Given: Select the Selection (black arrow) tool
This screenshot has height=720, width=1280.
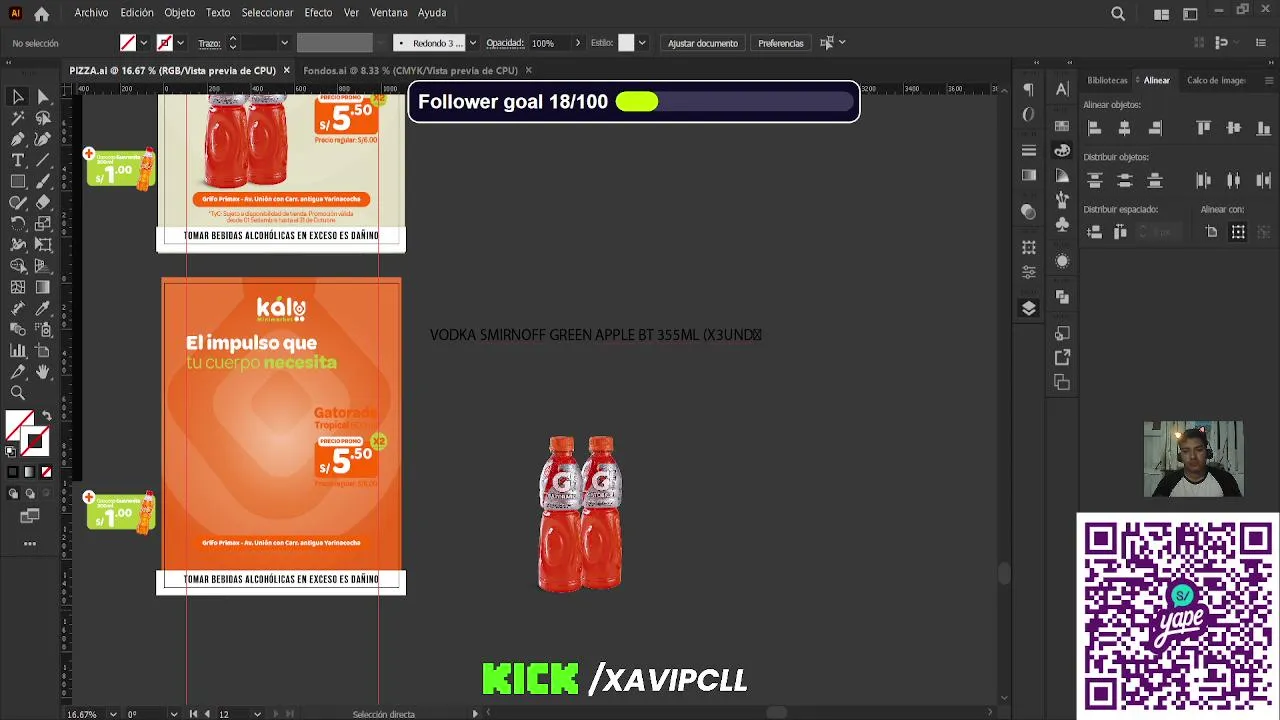Looking at the screenshot, I should [18, 96].
